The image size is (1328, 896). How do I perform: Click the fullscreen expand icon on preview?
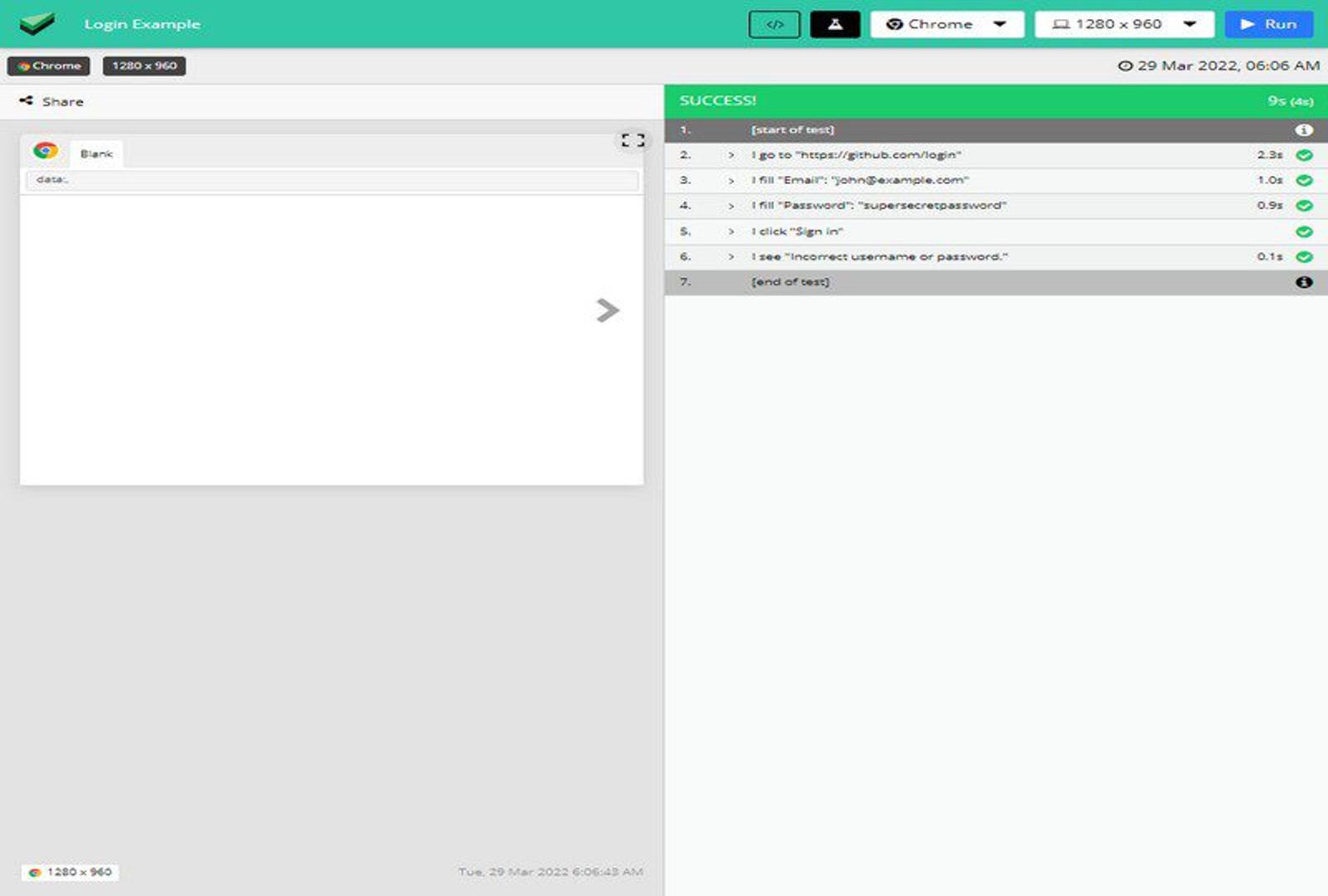tap(632, 140)
